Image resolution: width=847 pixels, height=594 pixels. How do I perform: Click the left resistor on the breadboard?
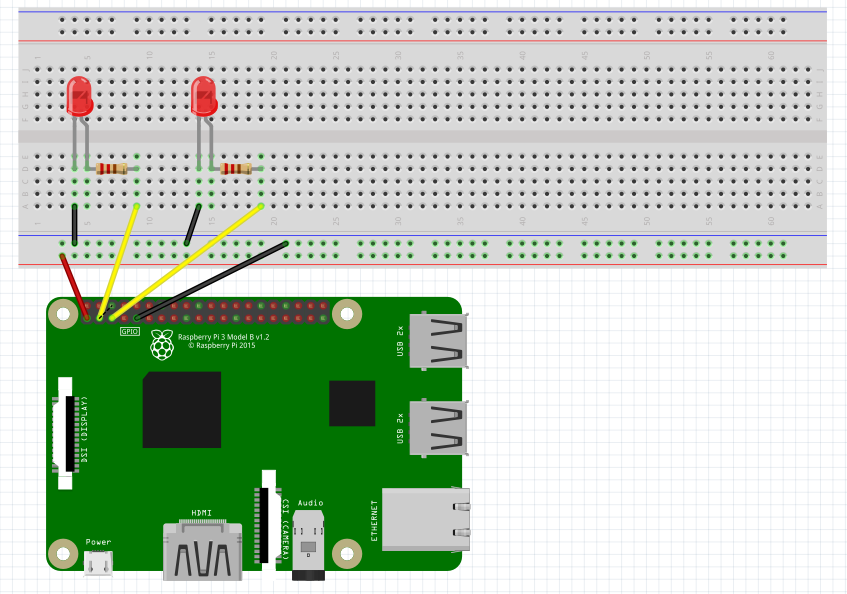pyautogui.click(x=112, y=169)
